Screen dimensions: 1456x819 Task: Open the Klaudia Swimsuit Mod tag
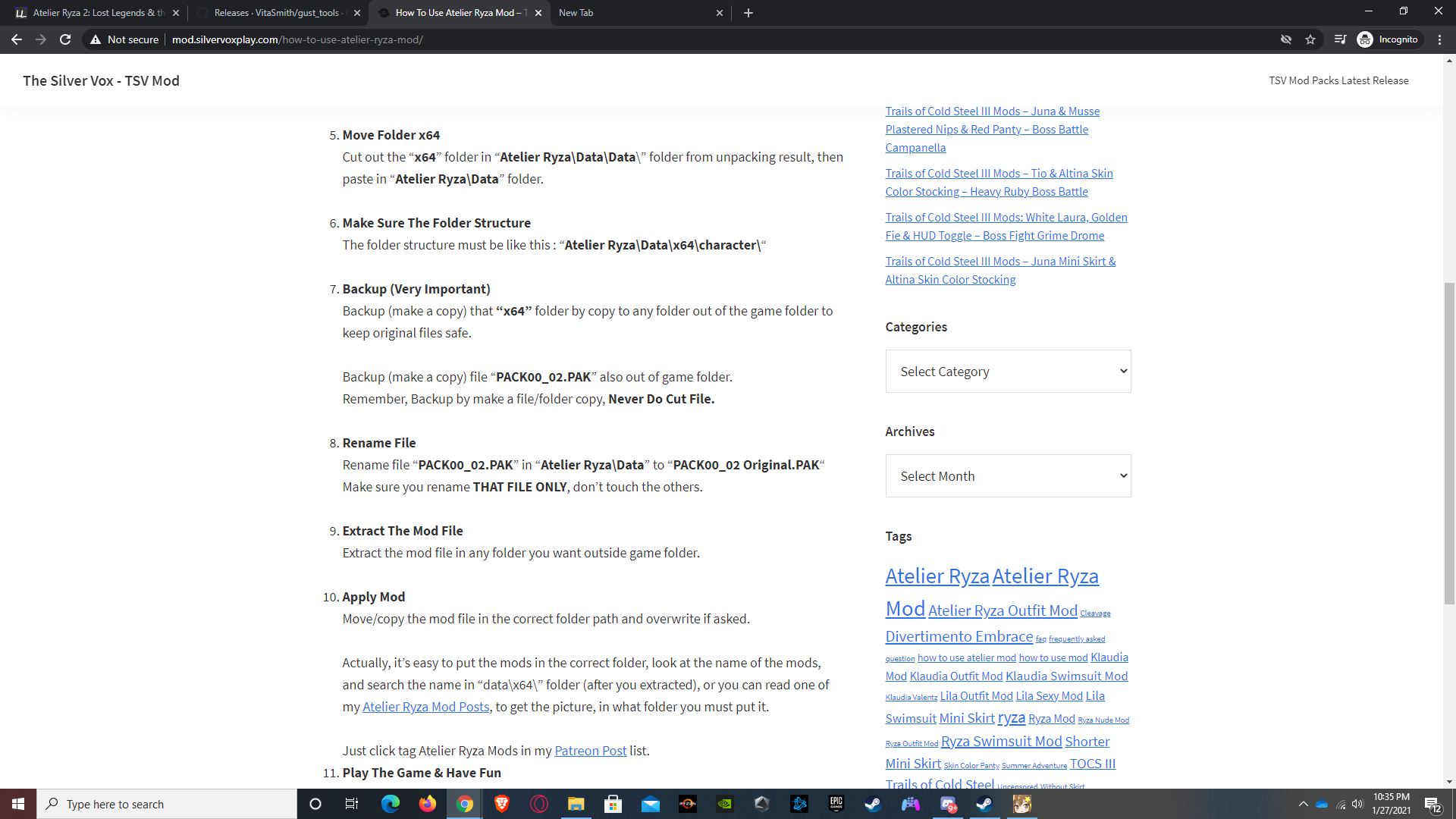[x=1066, y=676]
